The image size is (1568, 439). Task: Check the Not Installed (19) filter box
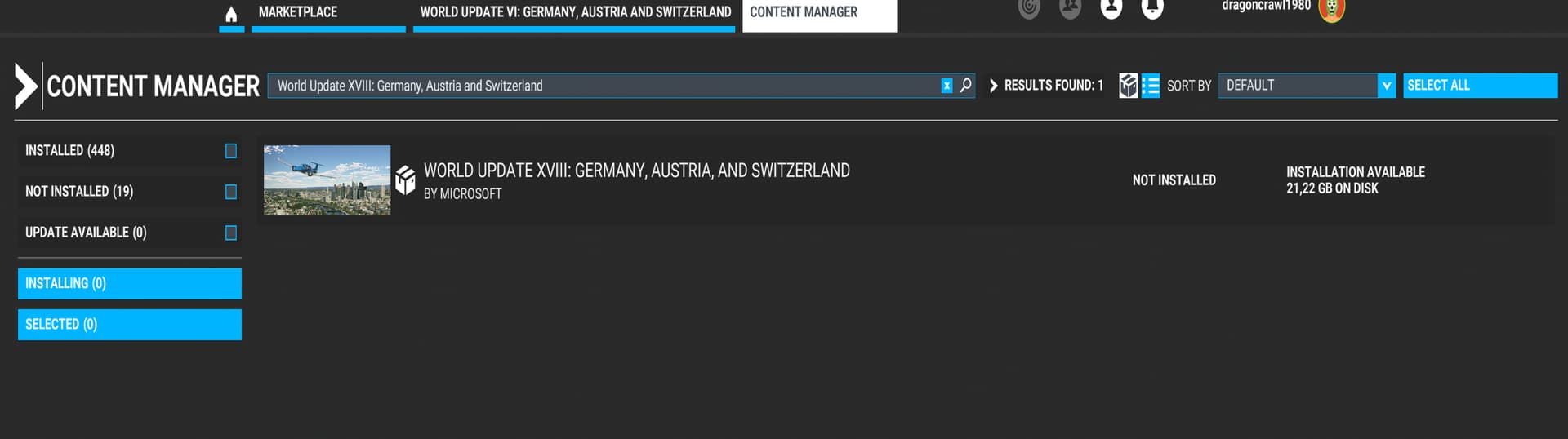(231, 192)
